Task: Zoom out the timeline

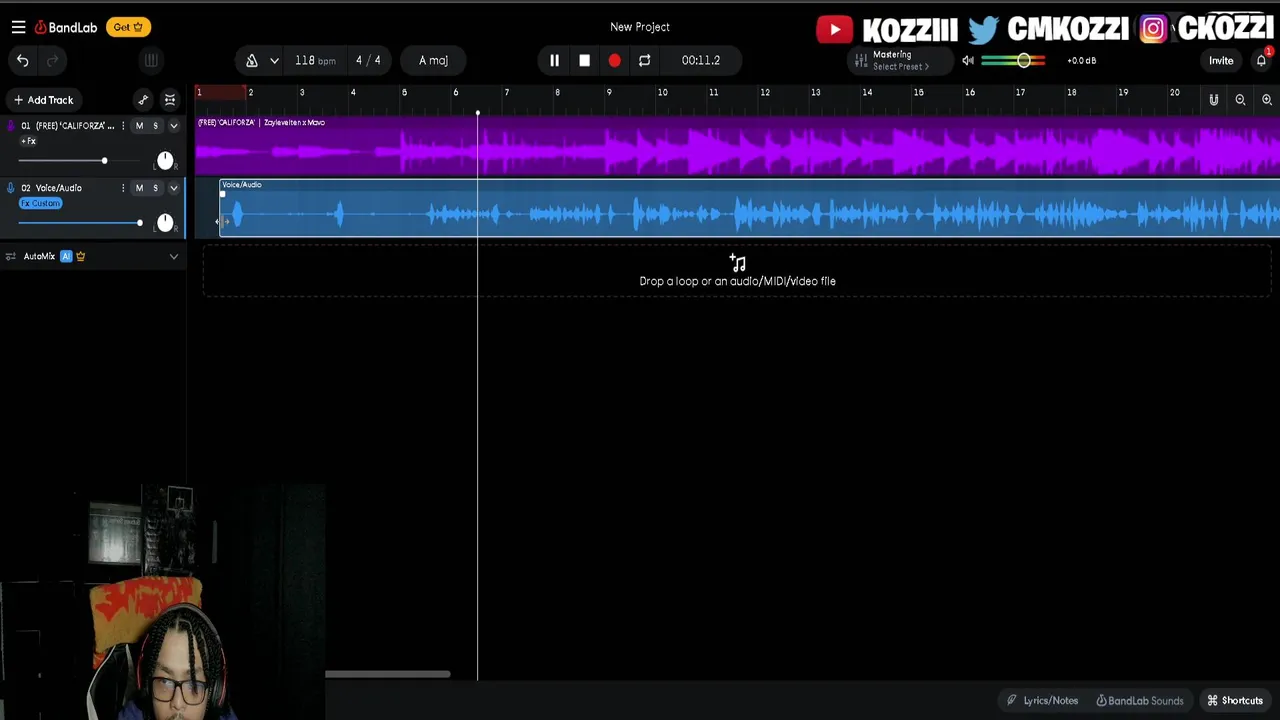Action: click(x=1240, y=100)
